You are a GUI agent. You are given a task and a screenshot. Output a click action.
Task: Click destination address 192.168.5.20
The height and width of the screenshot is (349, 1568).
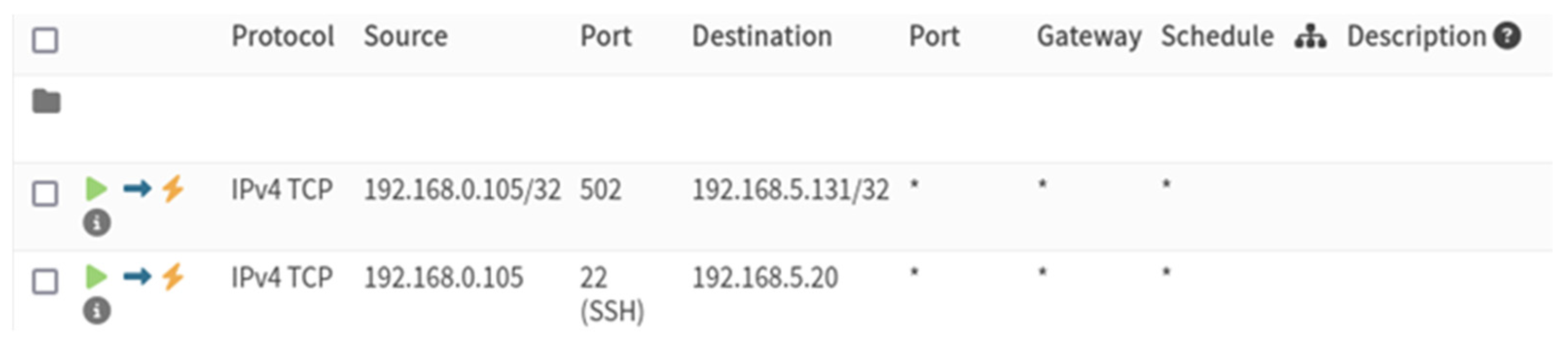point(765,278)
